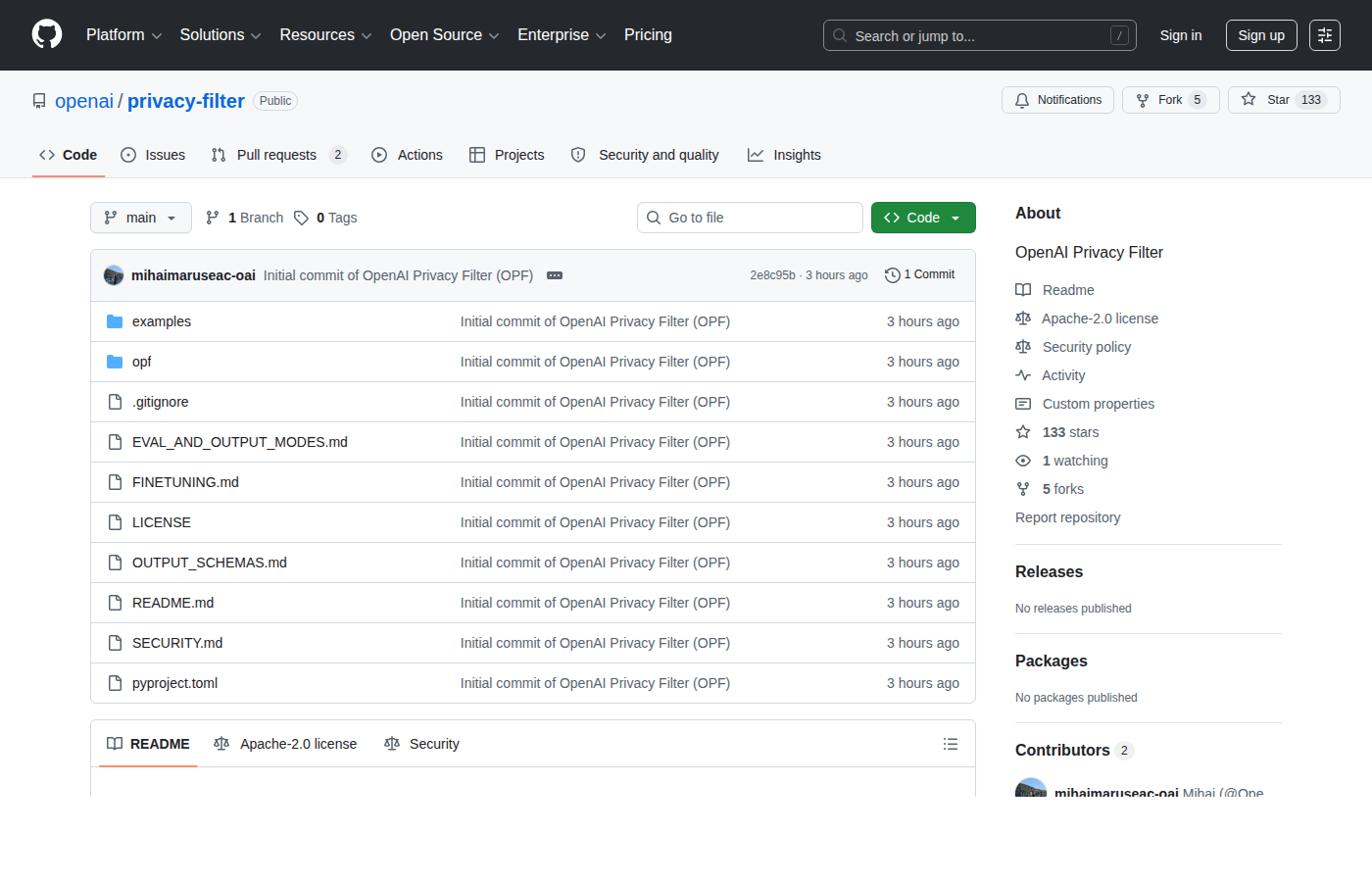1372x882 pixels.
Task: Click the README.md file icon
Action: pos(115,603)
